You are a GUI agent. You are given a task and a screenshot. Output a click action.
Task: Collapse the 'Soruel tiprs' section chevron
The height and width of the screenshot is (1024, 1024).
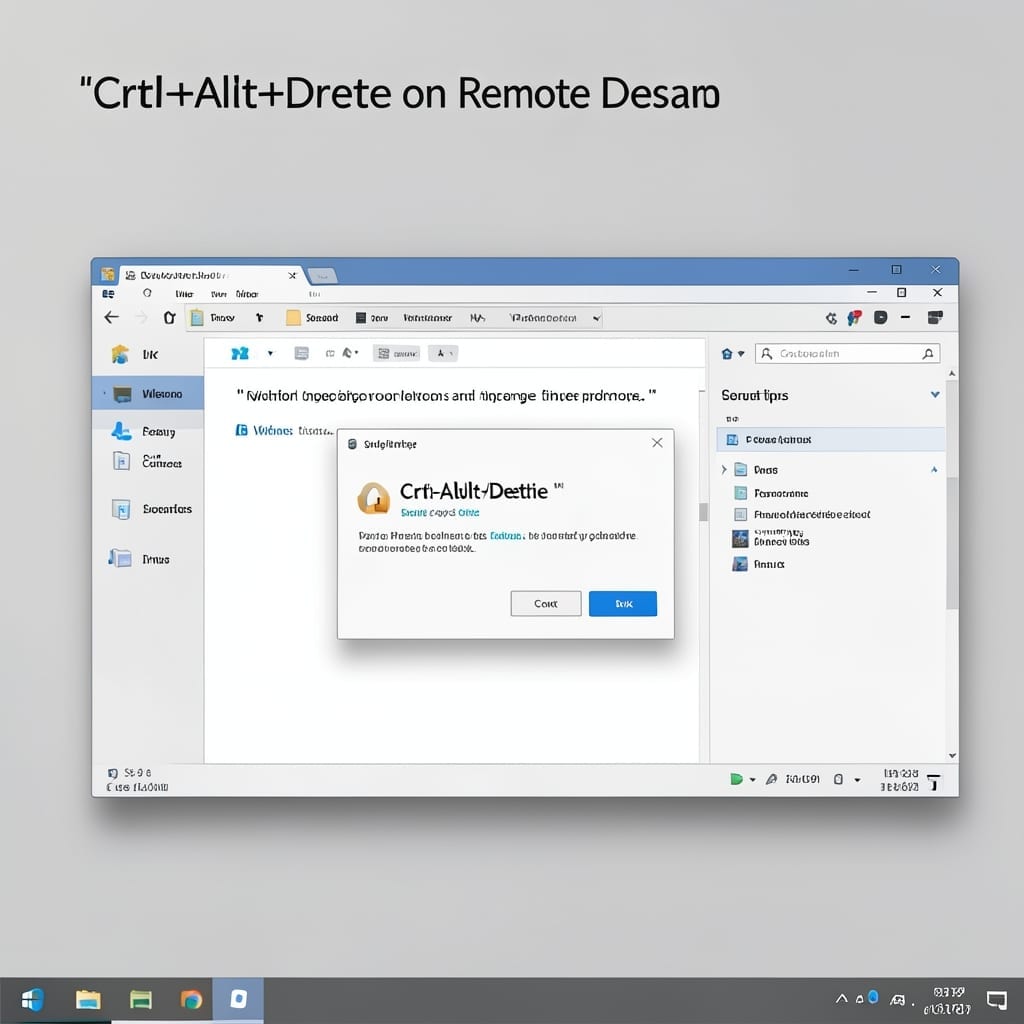pos(935,394)
